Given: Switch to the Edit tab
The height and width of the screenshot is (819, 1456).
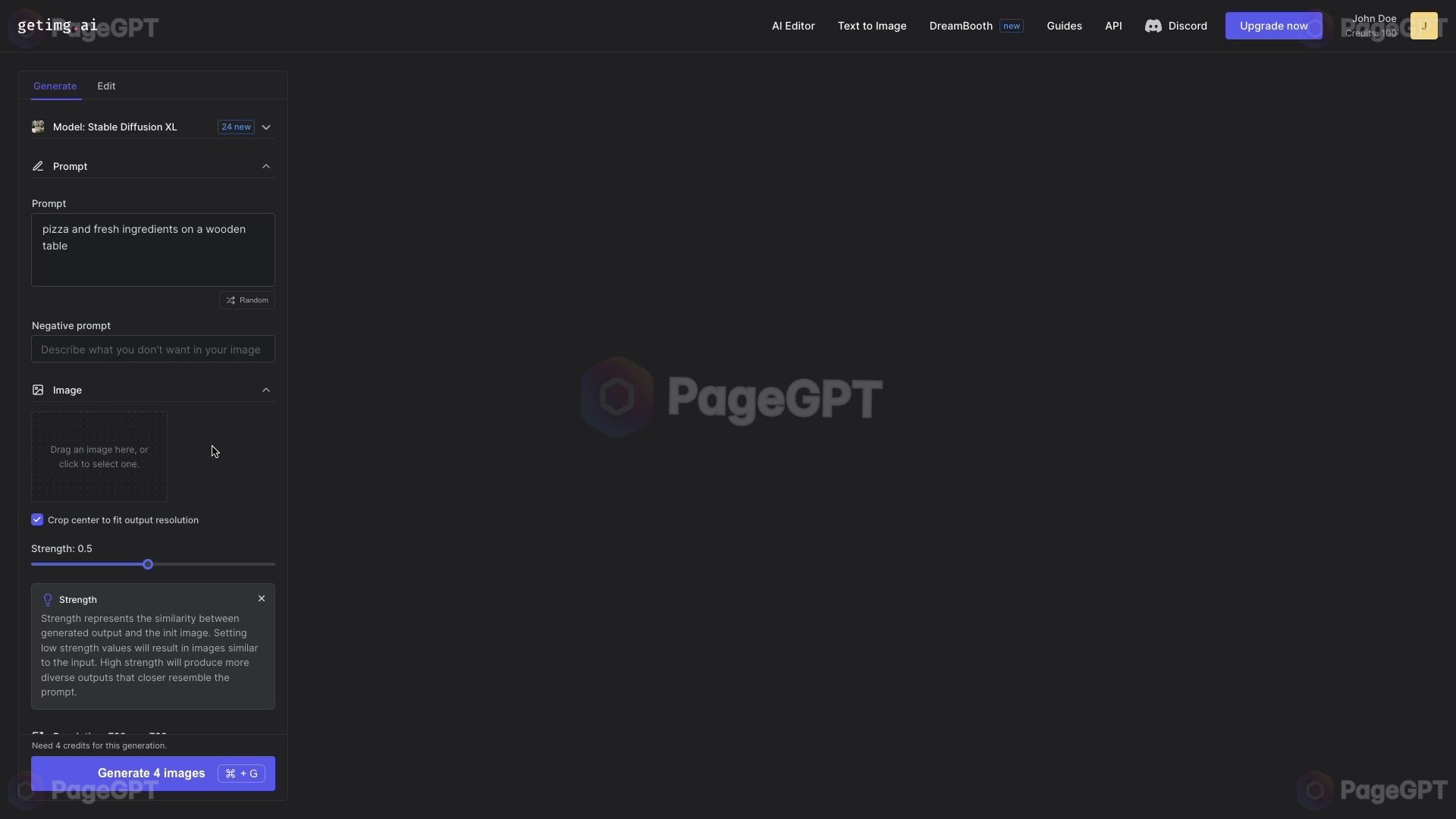Looking at the screenshot, I should [x=106, y=85].
